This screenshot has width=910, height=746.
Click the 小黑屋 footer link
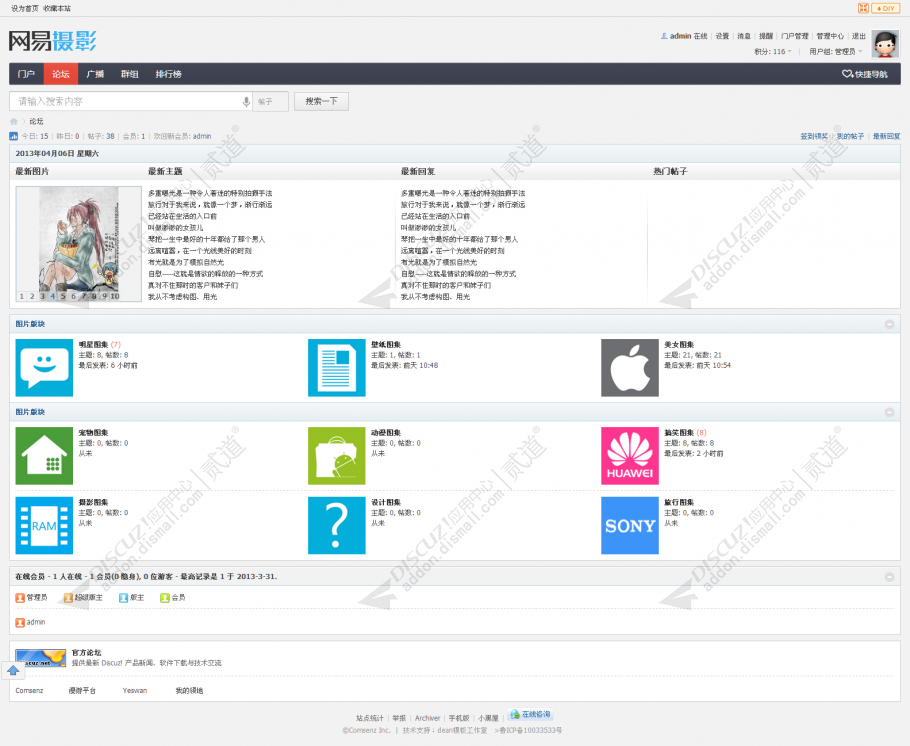pos(488,718)
